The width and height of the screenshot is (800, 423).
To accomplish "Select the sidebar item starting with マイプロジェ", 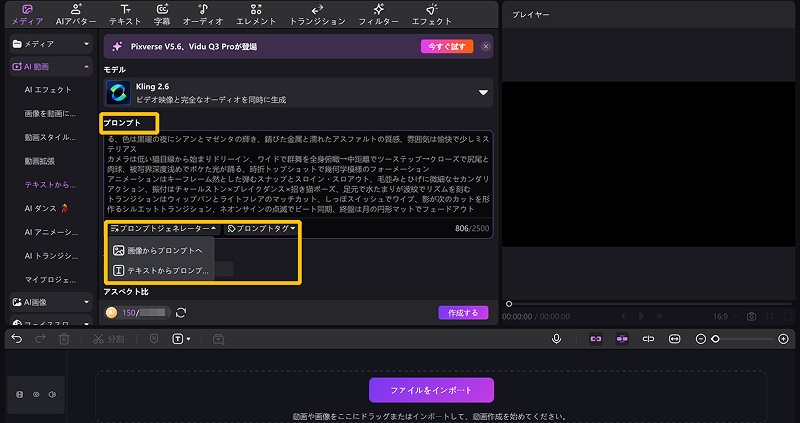I will coord(50,280).
